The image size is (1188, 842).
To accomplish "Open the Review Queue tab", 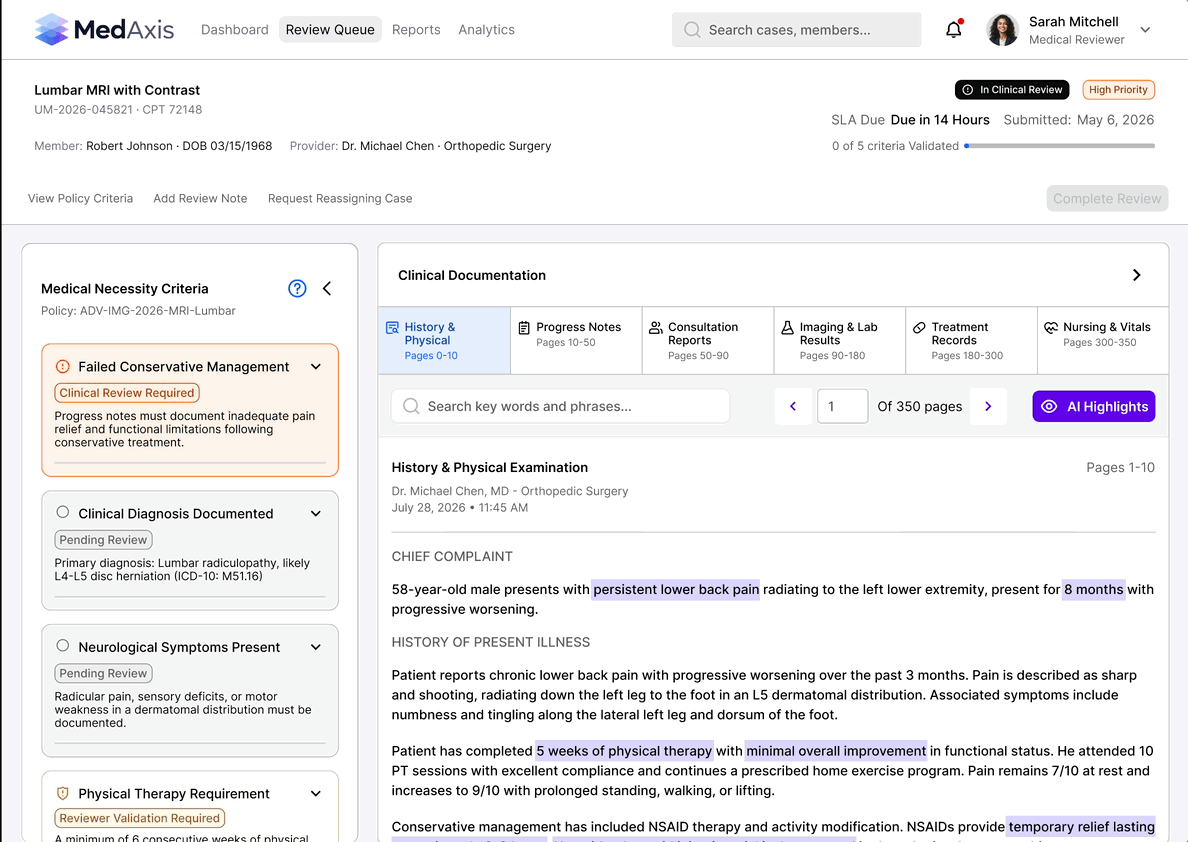I will coord(330,30).
